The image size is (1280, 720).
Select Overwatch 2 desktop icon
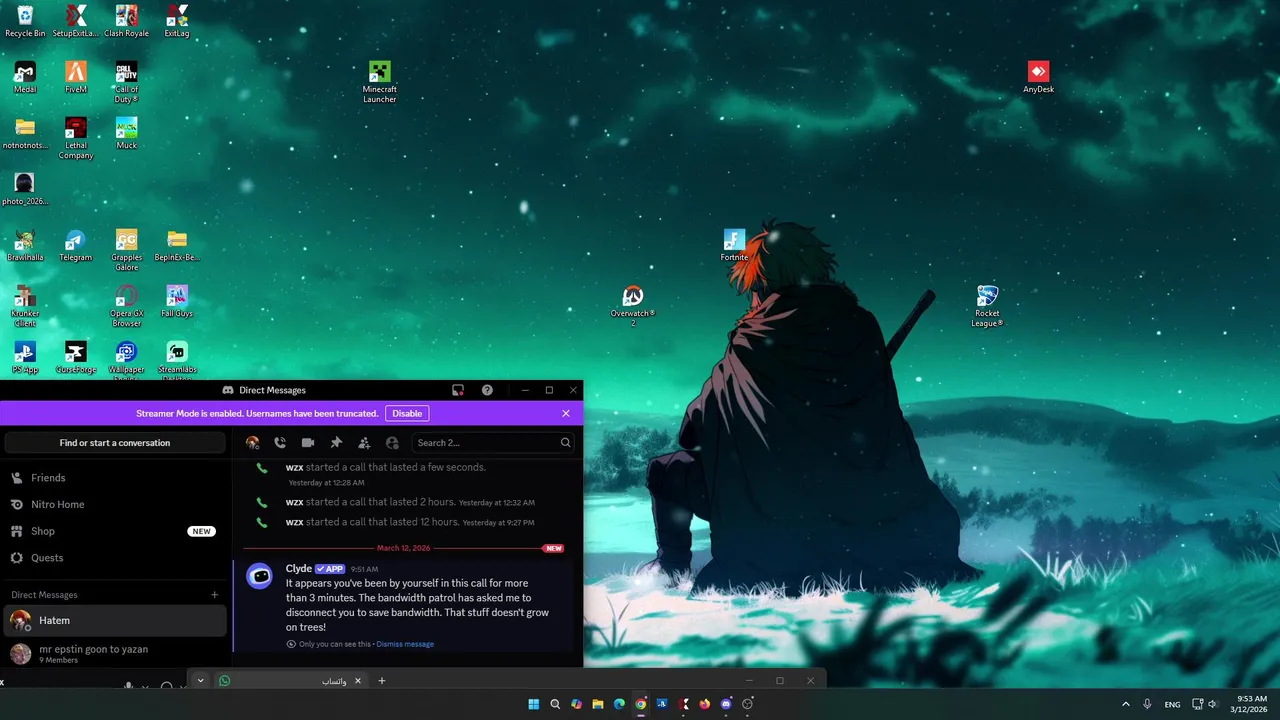[x=632, y=306]
